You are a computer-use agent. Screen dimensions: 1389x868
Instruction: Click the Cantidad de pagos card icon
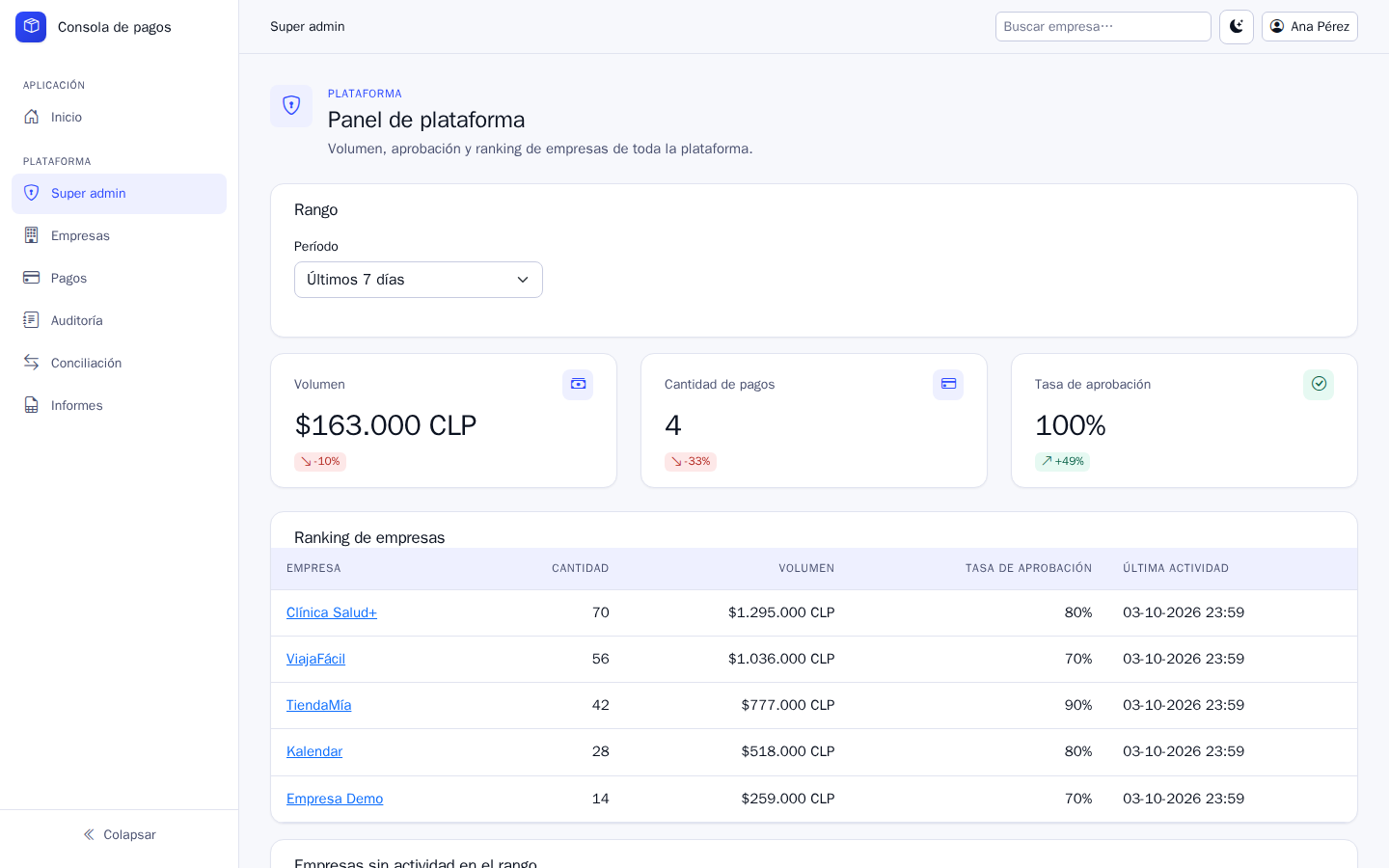pos(948,384)
